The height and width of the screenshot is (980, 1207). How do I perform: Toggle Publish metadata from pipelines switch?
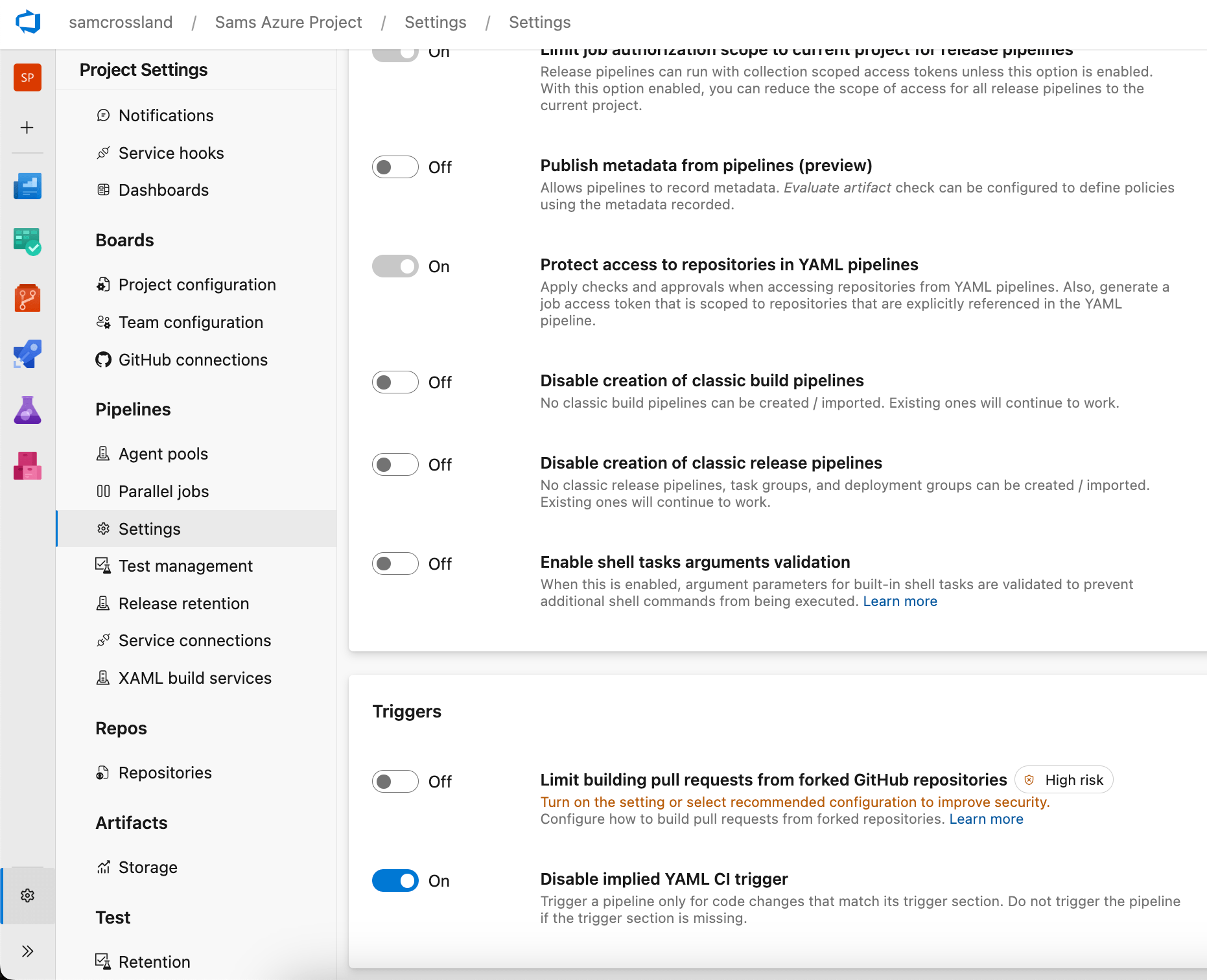pos(395,167)
